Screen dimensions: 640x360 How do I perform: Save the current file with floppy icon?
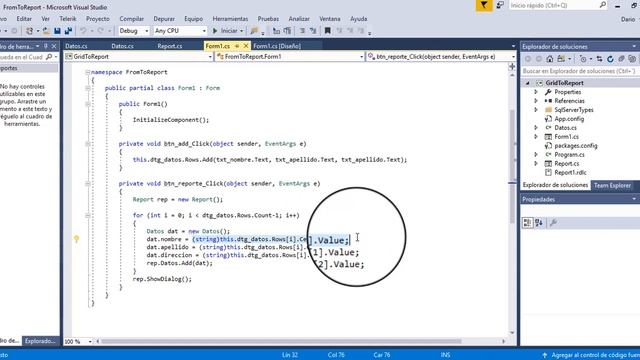pos(57,31)
